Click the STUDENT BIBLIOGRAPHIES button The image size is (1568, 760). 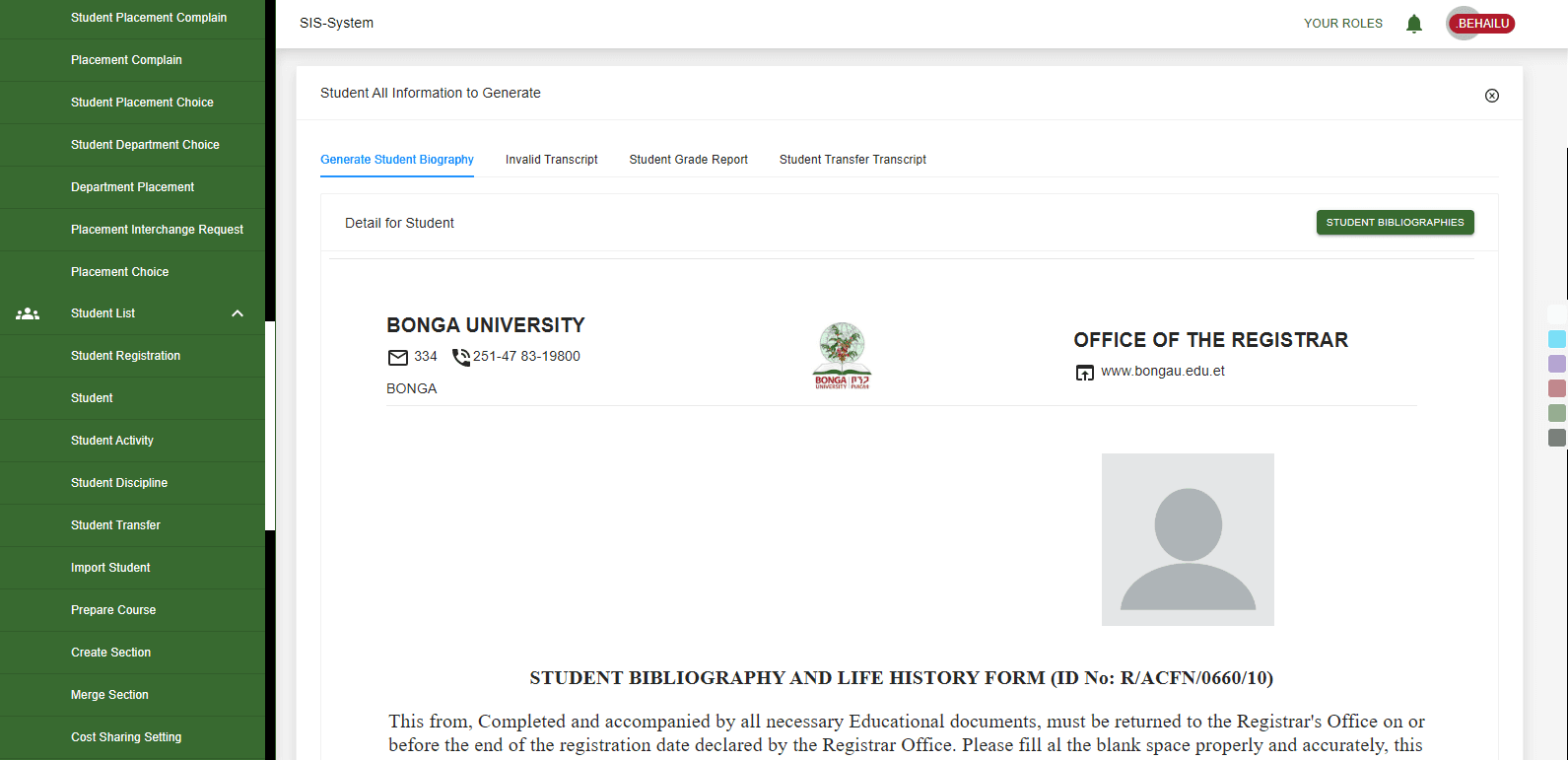tap(1396, 223)
